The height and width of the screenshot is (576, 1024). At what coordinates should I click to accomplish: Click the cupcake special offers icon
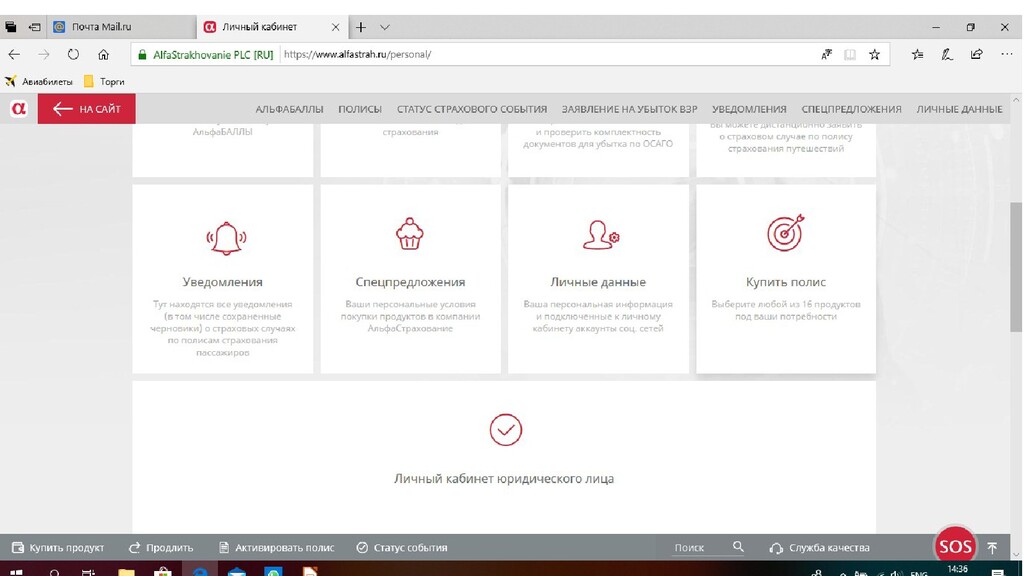[409, 234]
